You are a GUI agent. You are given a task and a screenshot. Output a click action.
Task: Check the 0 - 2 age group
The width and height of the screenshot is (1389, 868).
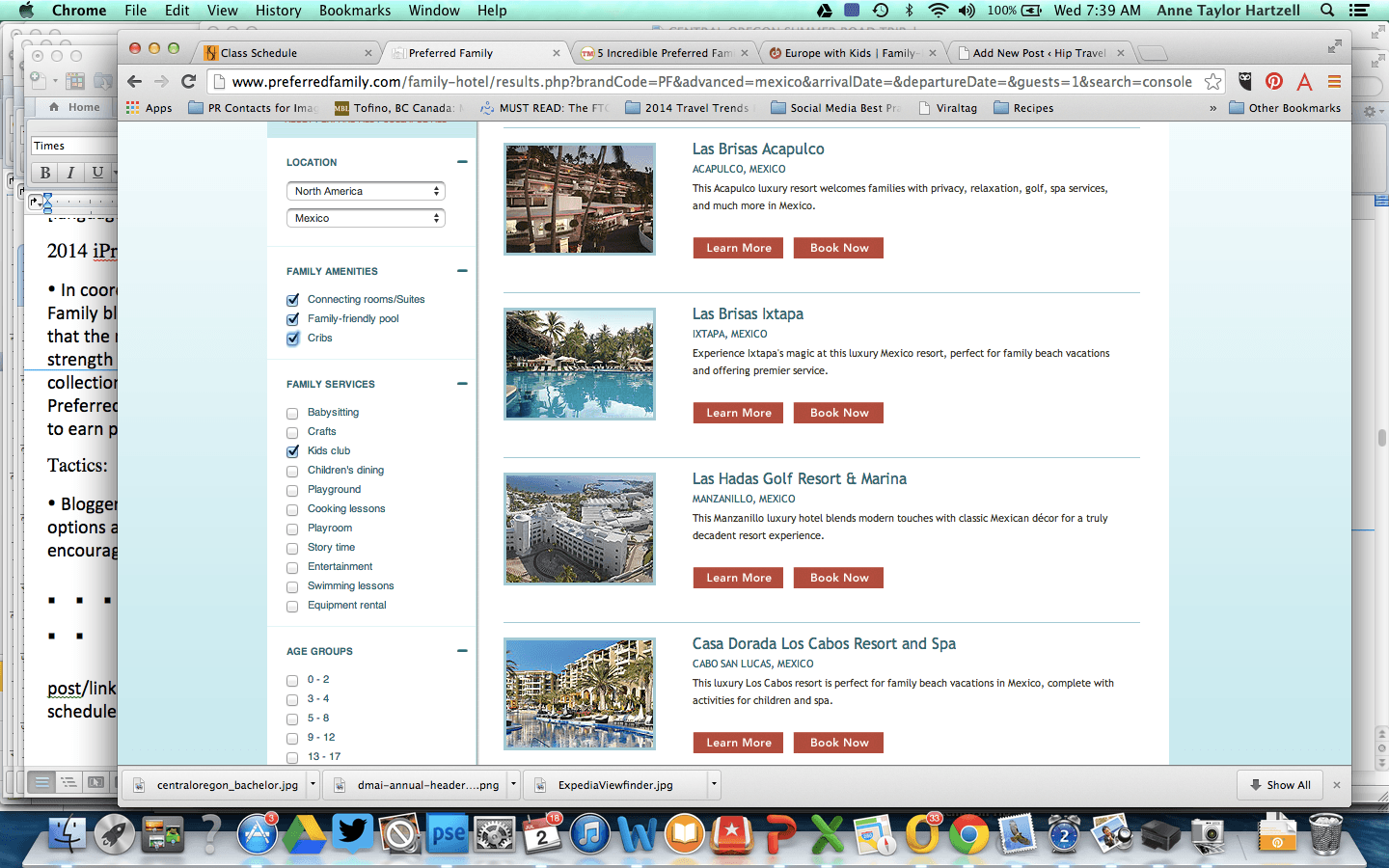pyautogui.click(x=292, y=681)
